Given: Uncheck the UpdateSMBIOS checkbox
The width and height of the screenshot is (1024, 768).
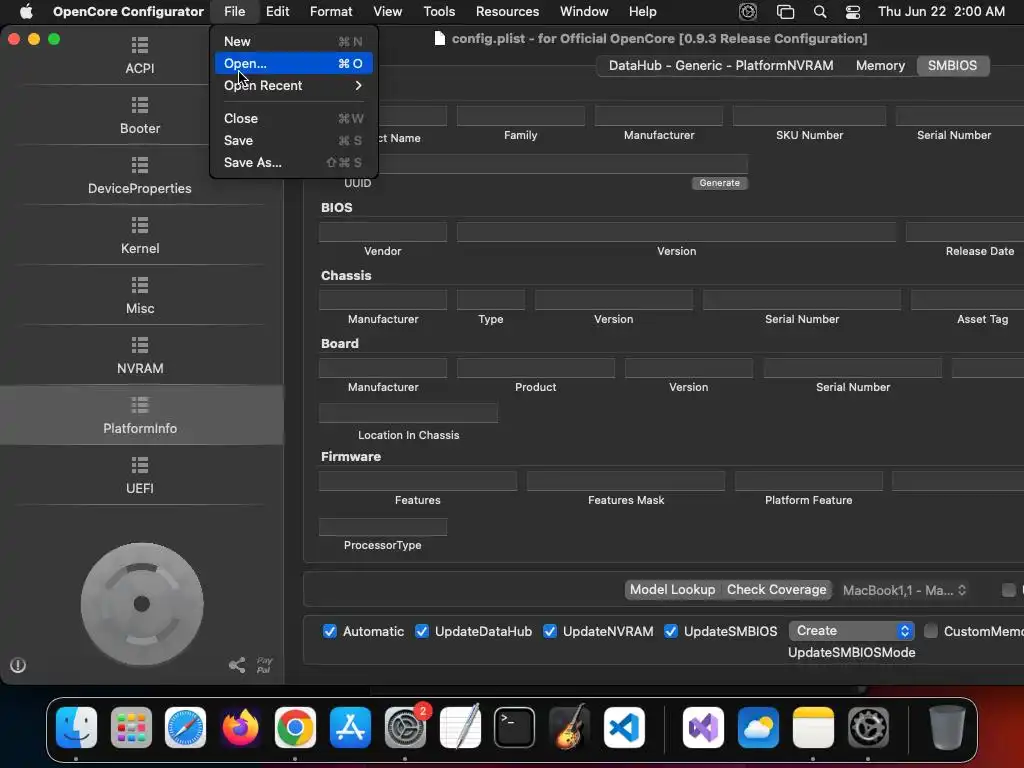Looking at the screenshot, I should [x=671, y=632].
